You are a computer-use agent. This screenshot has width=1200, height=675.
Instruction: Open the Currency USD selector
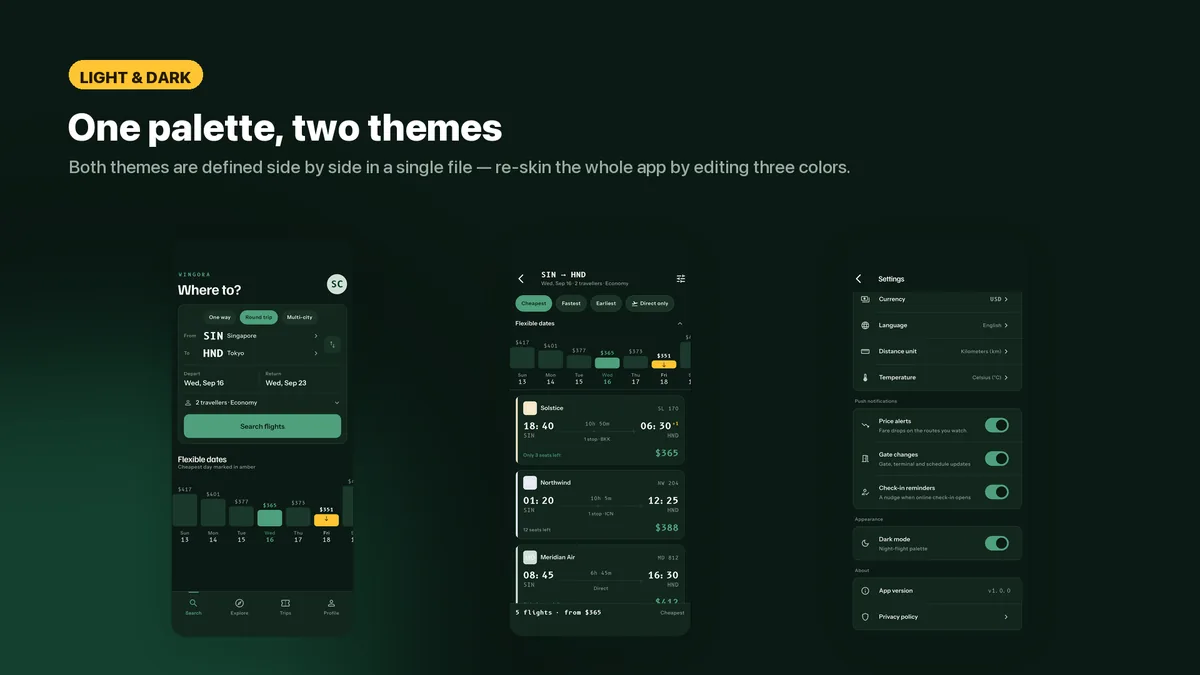[x=999, y=299]
